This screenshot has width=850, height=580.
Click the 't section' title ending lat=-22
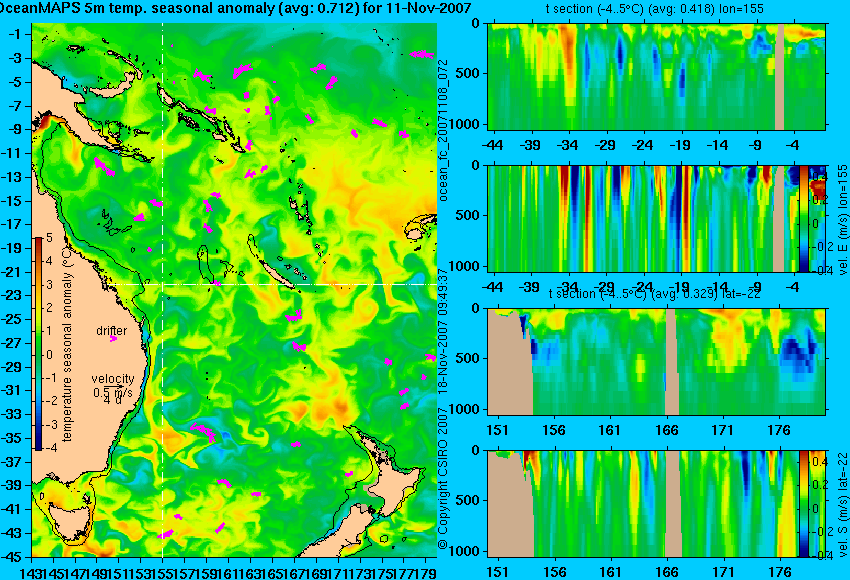(654, 294)
